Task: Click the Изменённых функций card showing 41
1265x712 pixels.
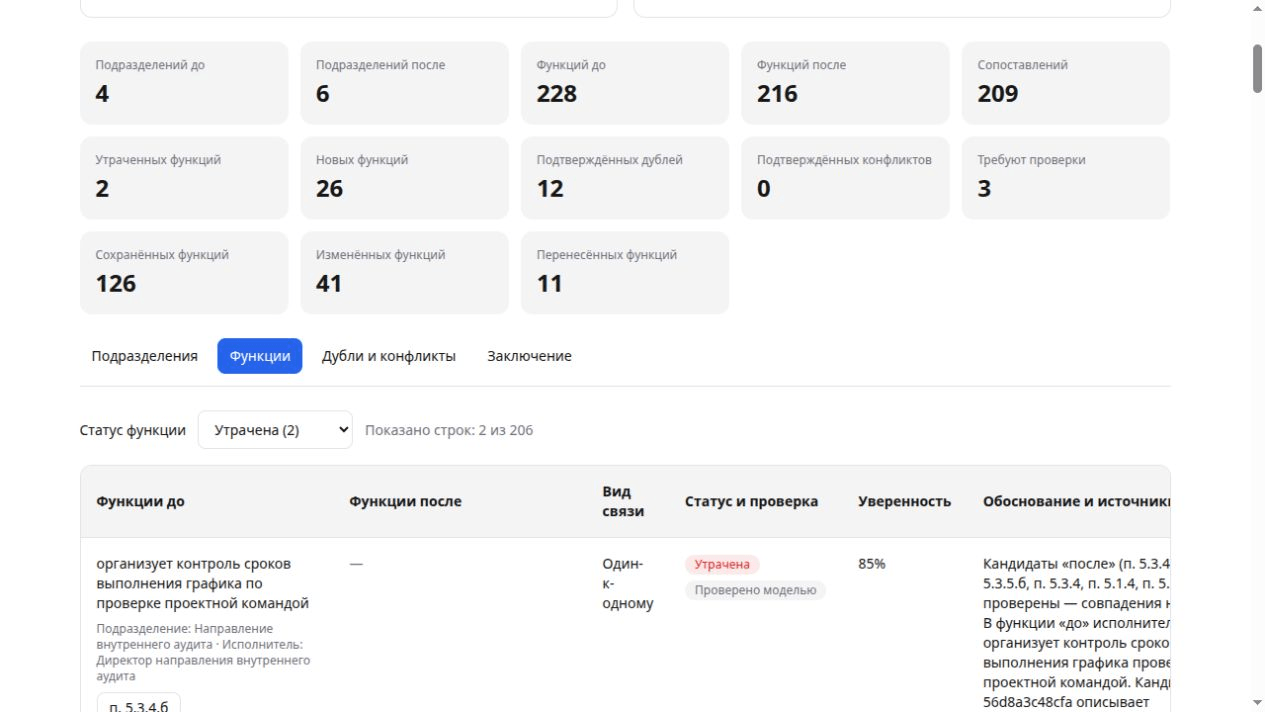Action: (x=404, y=273)
